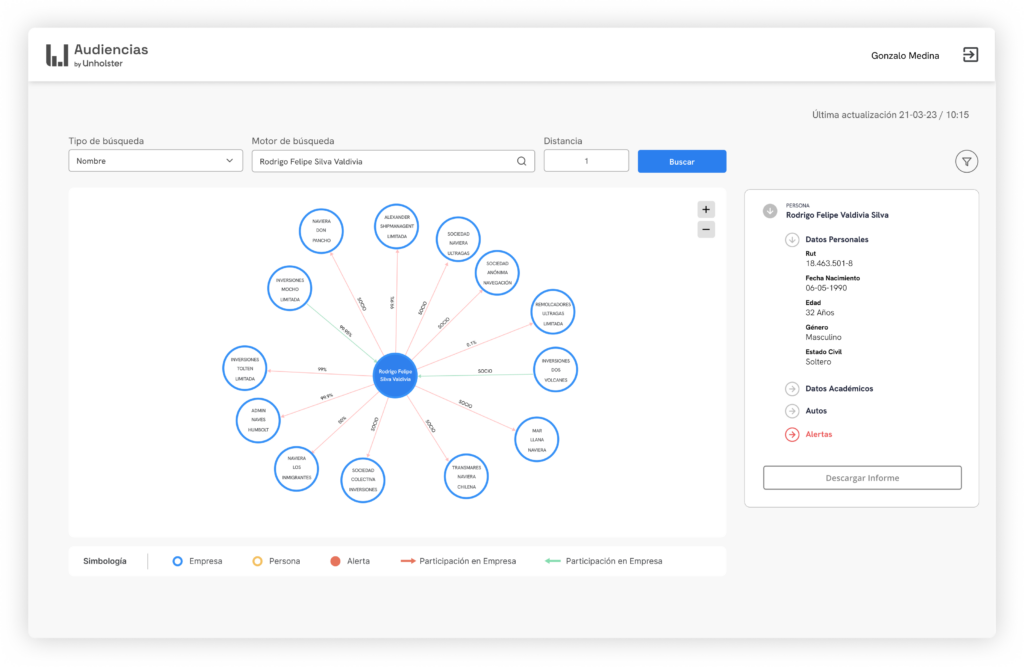
Task: Open the Tipo de búsqueda dropdown
Action: (155, 161)
